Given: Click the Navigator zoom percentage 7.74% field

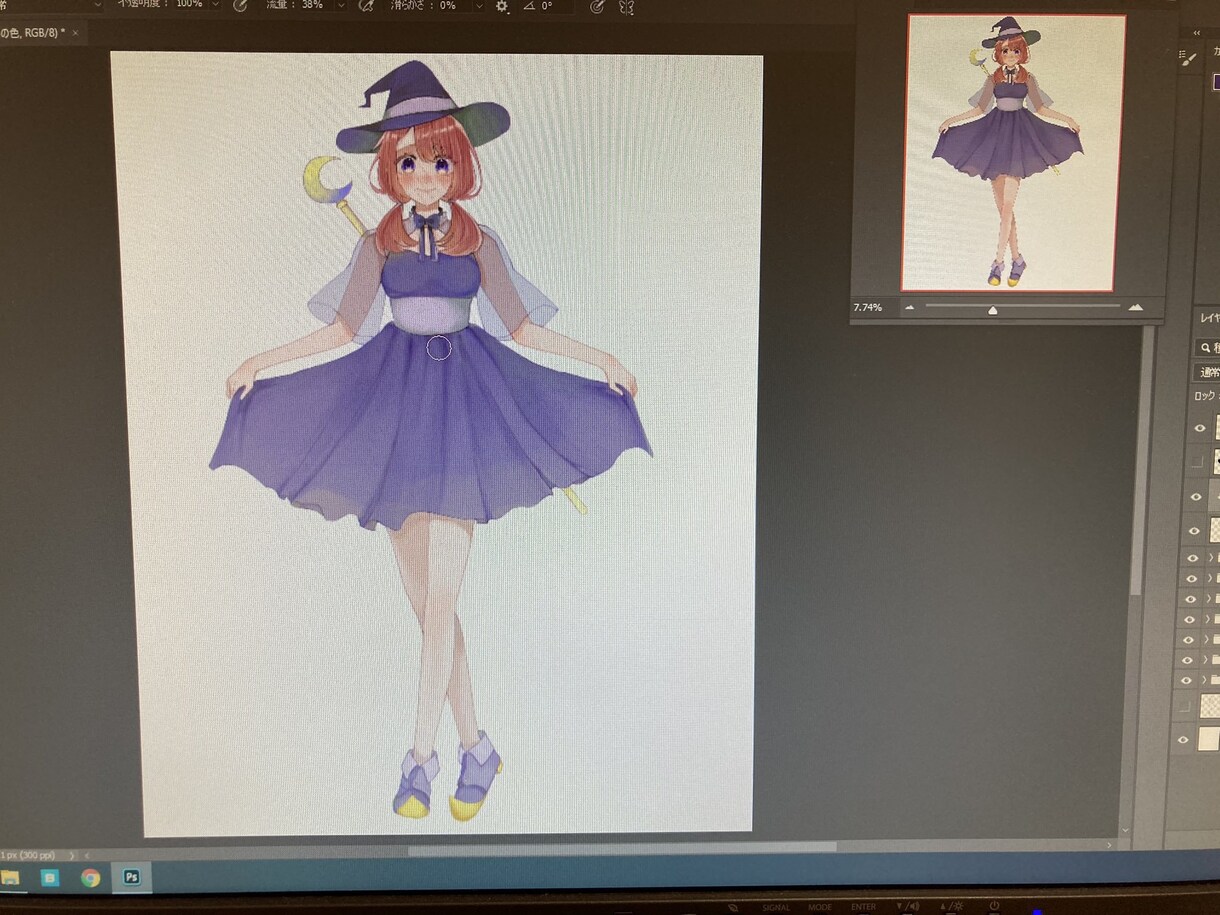Looking at the screenshot, I should point(867,307).
